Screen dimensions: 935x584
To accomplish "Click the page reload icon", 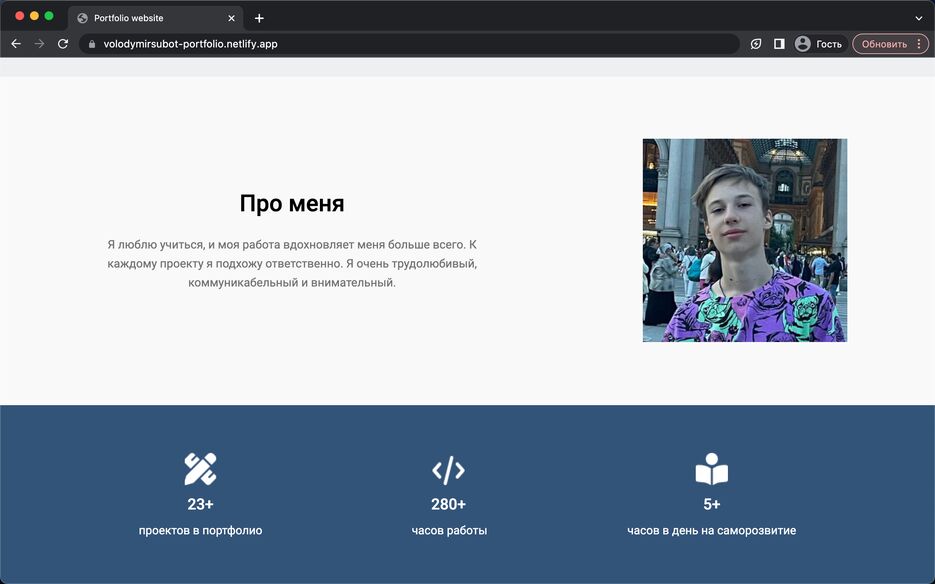I will pos(65,43).
